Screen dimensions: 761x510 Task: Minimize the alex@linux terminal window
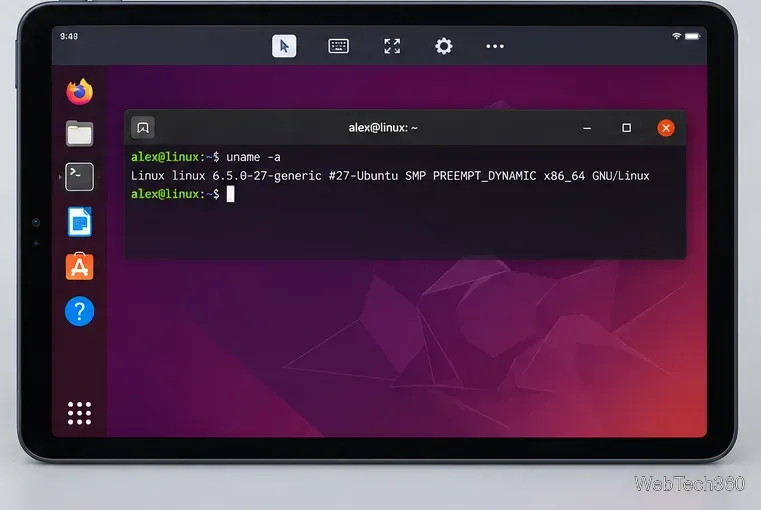coord(587,128)
